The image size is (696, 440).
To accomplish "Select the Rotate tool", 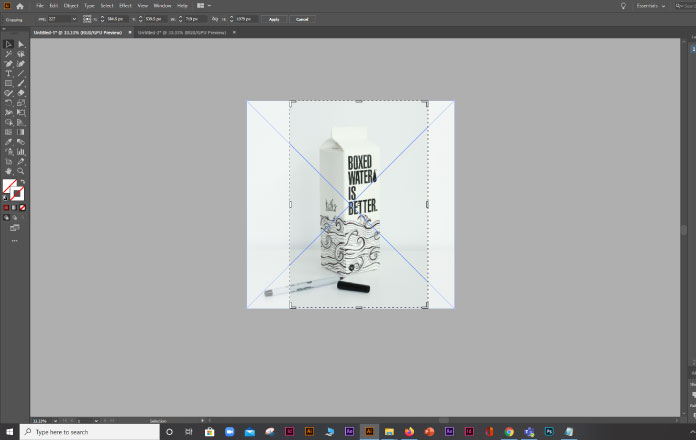I will [8, 103].
